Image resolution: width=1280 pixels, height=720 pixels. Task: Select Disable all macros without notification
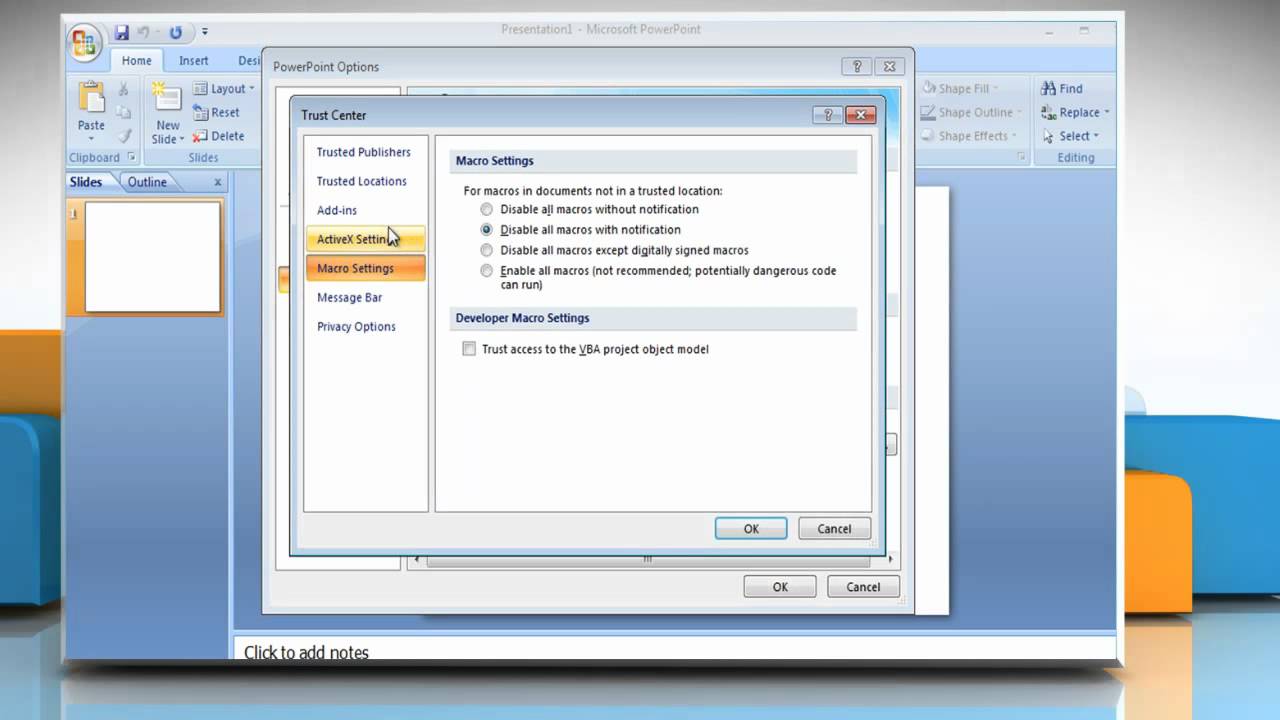point(487,209)
